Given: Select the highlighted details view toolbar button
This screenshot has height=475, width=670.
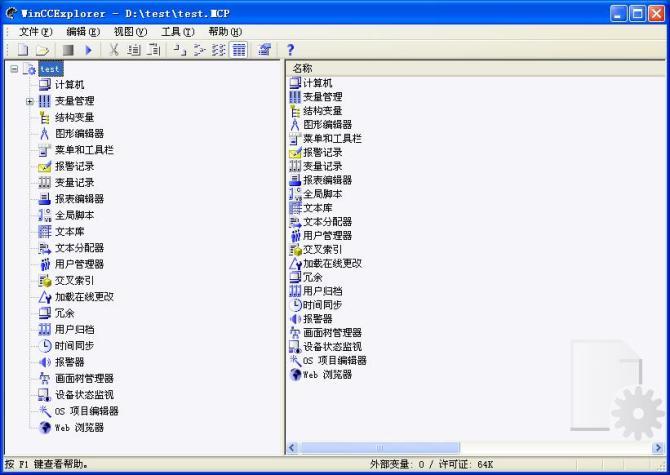Looking at the screenshot, I should 238,50.
